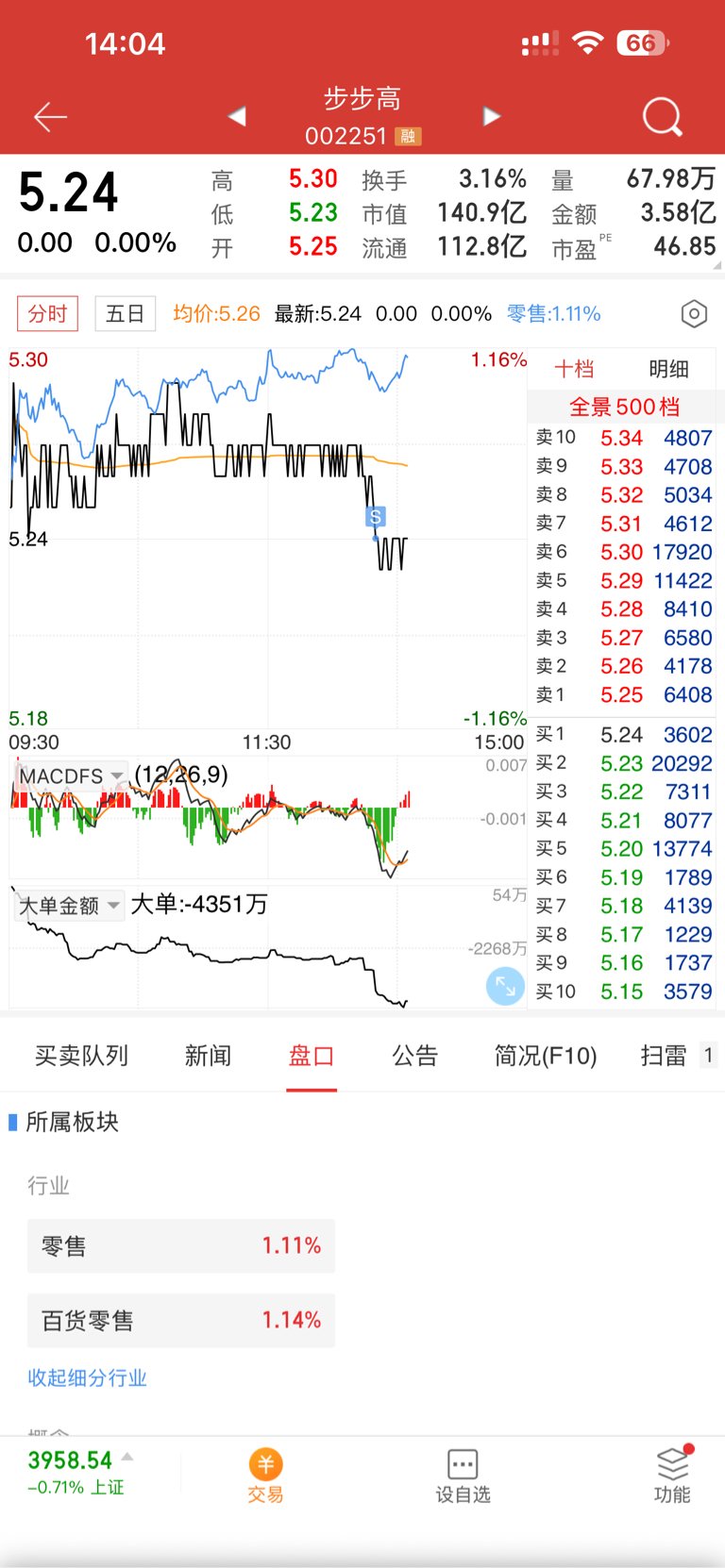Image resolution: width=725 pixels, height=1568 pixels.
Task: Tap the MACD indicator sub-chart
Action: point(268,817)
